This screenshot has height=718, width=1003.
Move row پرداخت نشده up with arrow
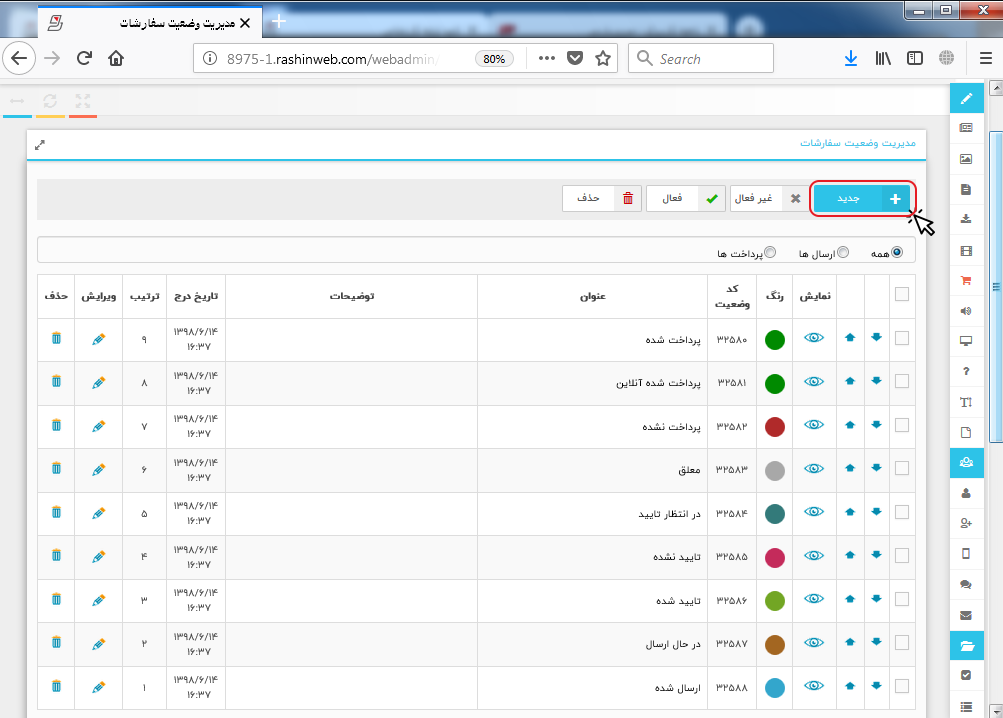click(850, 425)
